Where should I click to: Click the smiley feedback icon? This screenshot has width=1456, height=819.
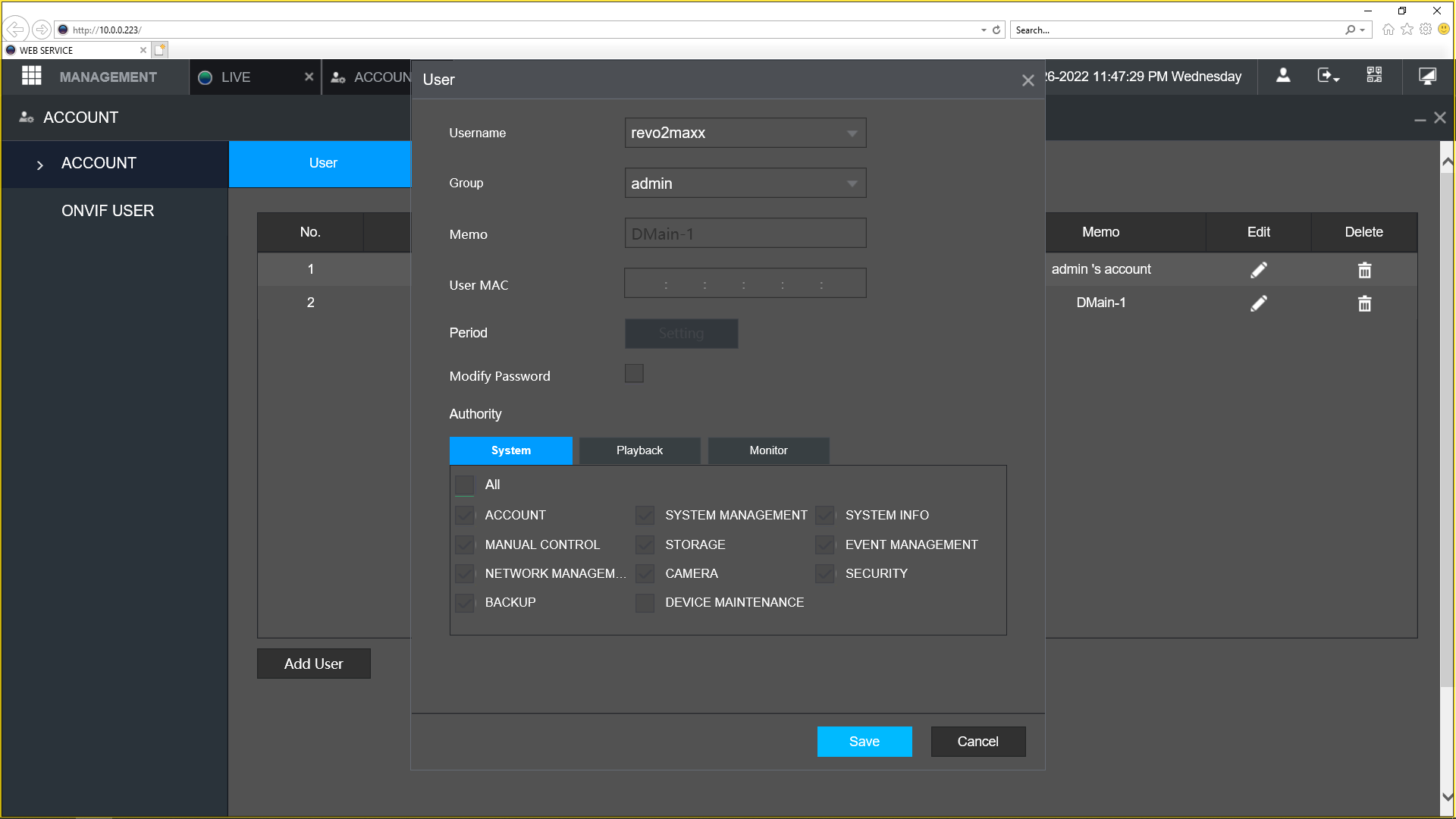click(x=1444, y=30)
